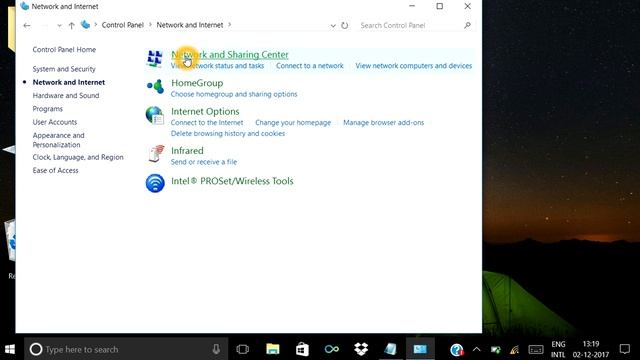Click the clock showing 13:19
Image resolution: width=640 pixels, height=360 pixels.
[x=591, y=344]
